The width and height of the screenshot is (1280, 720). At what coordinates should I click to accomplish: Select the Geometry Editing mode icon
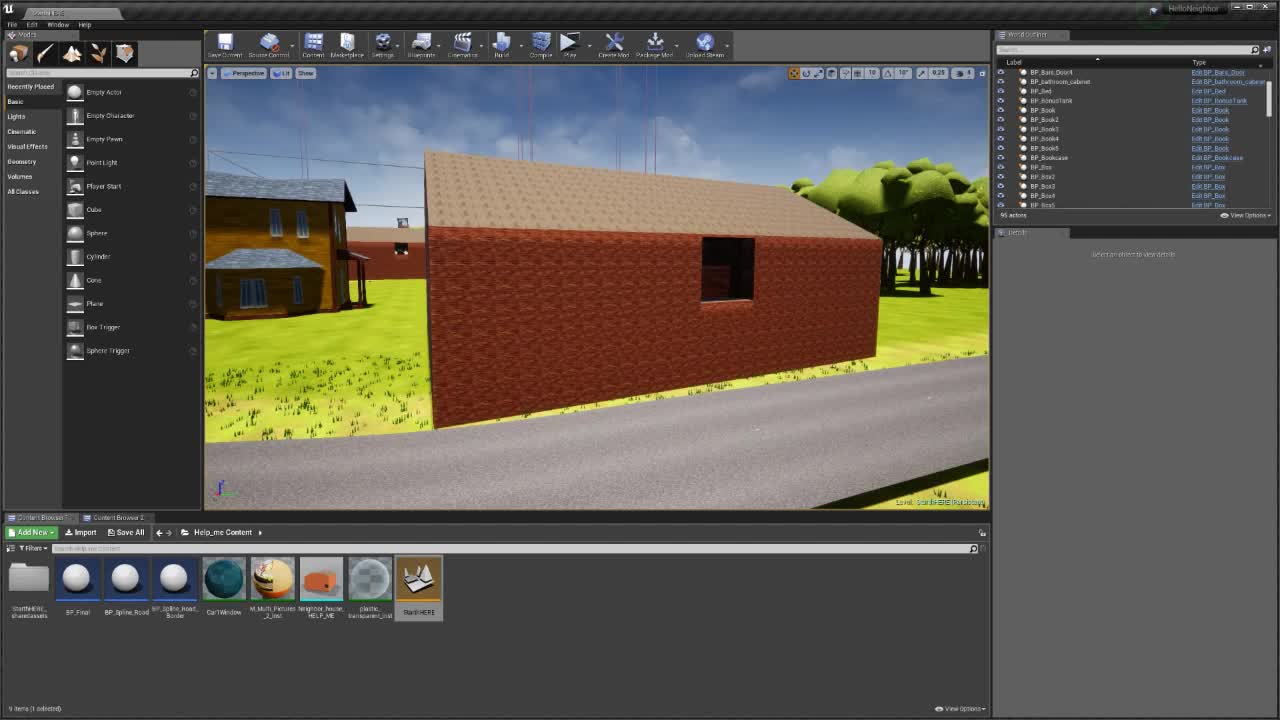click(125, 53)
